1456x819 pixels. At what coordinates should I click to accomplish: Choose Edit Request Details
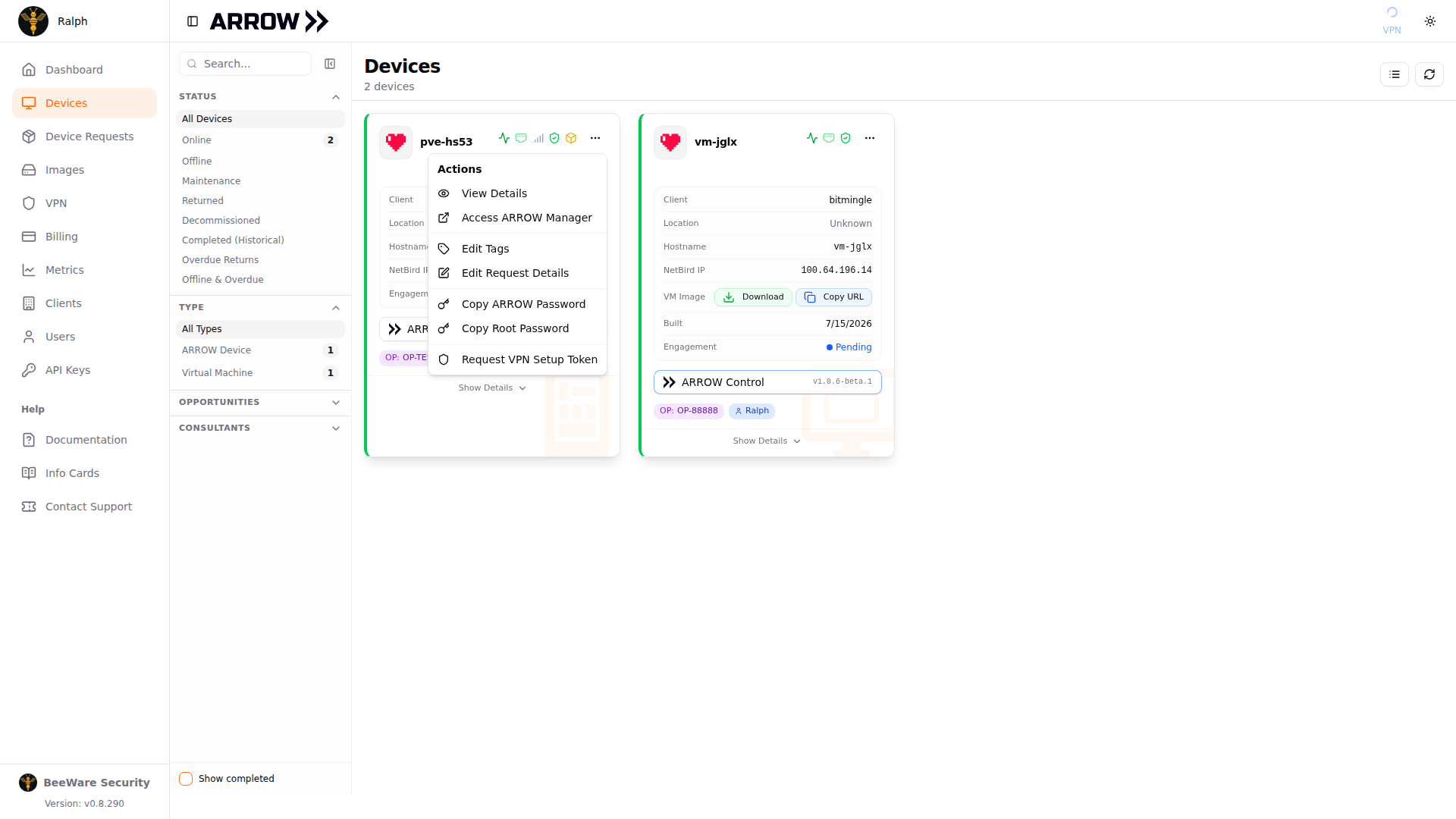tap(517, 273)
